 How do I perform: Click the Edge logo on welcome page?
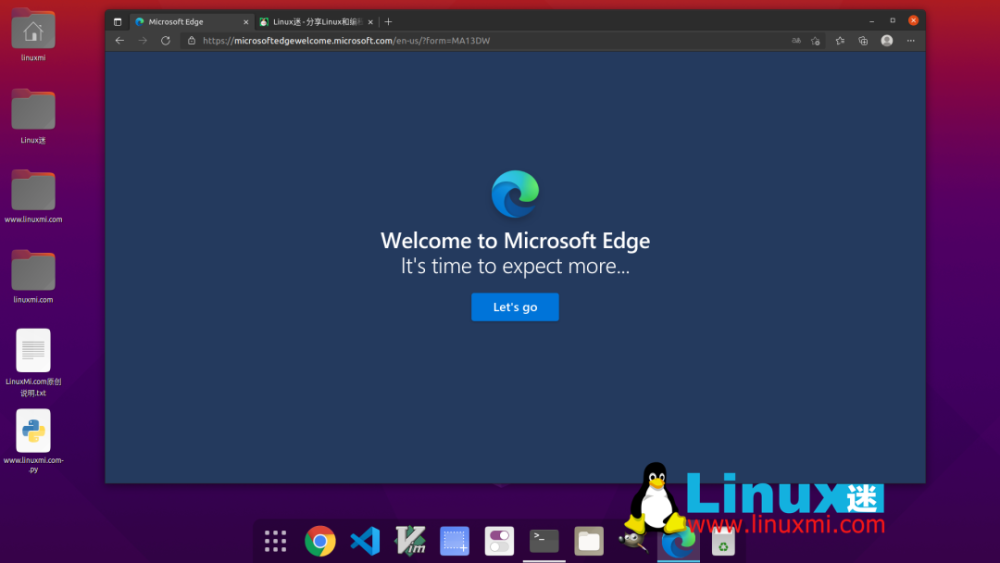coord(515,194)
